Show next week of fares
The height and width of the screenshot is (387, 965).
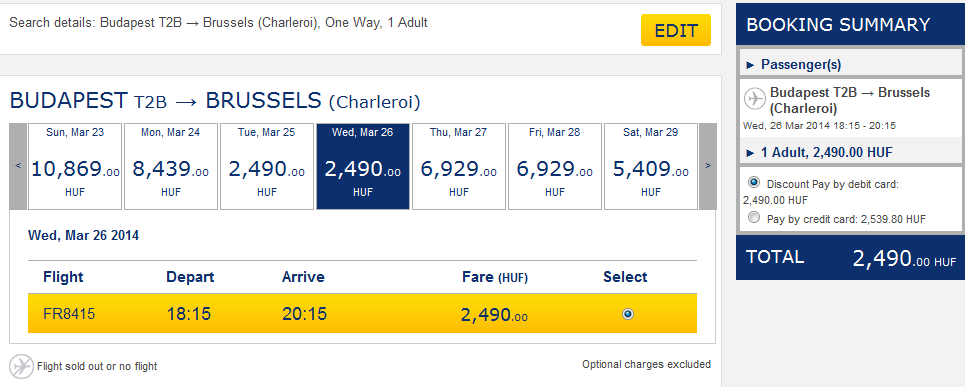[708, 166]
